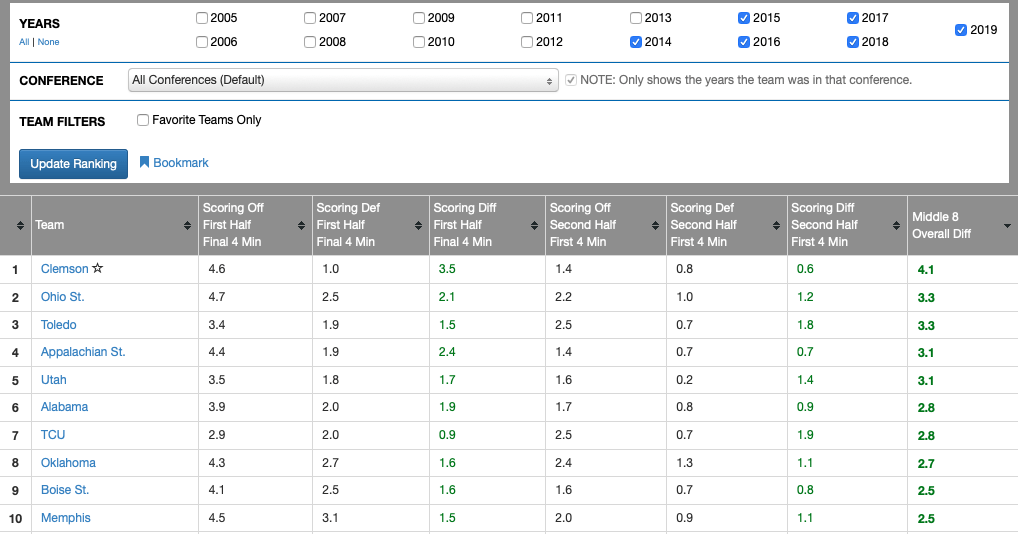
Task: Sort by the rank column arrows
Action: pos(20,225)
